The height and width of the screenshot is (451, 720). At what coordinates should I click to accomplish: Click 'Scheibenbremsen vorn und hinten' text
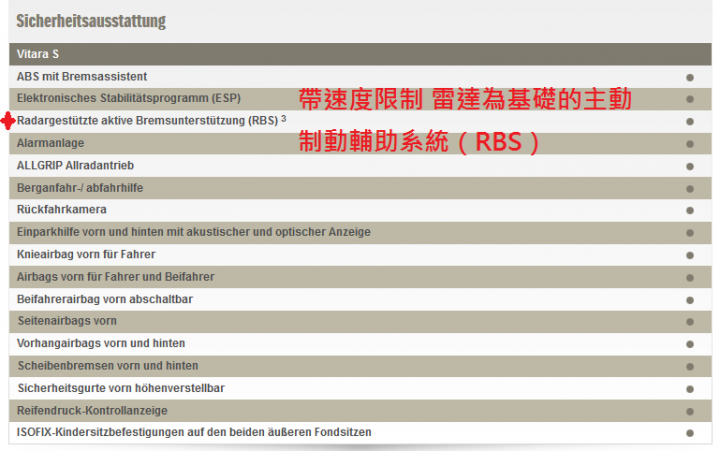click(108, 366)
